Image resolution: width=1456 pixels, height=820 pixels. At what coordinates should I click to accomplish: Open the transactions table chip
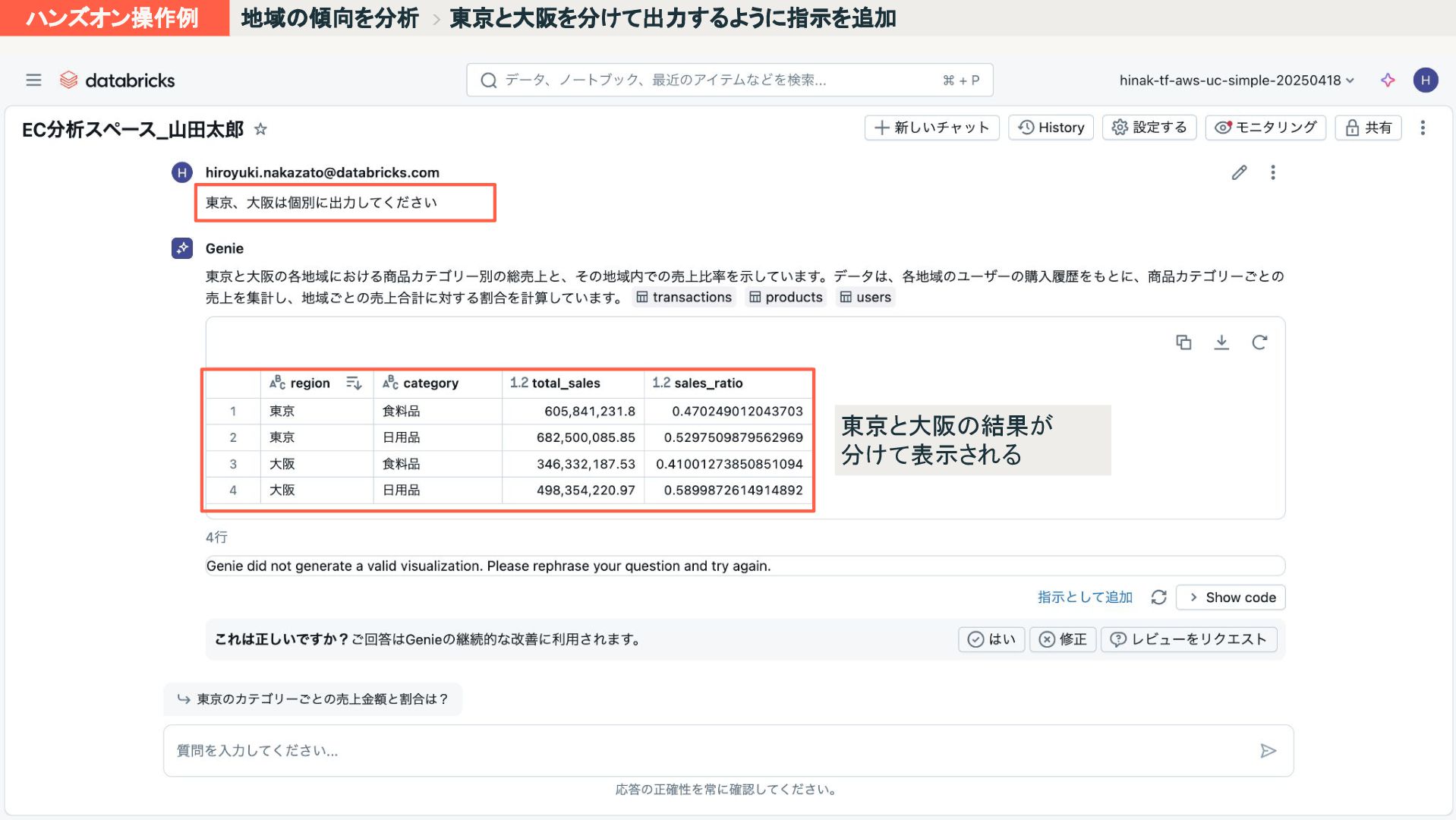[x=684, y=298]
